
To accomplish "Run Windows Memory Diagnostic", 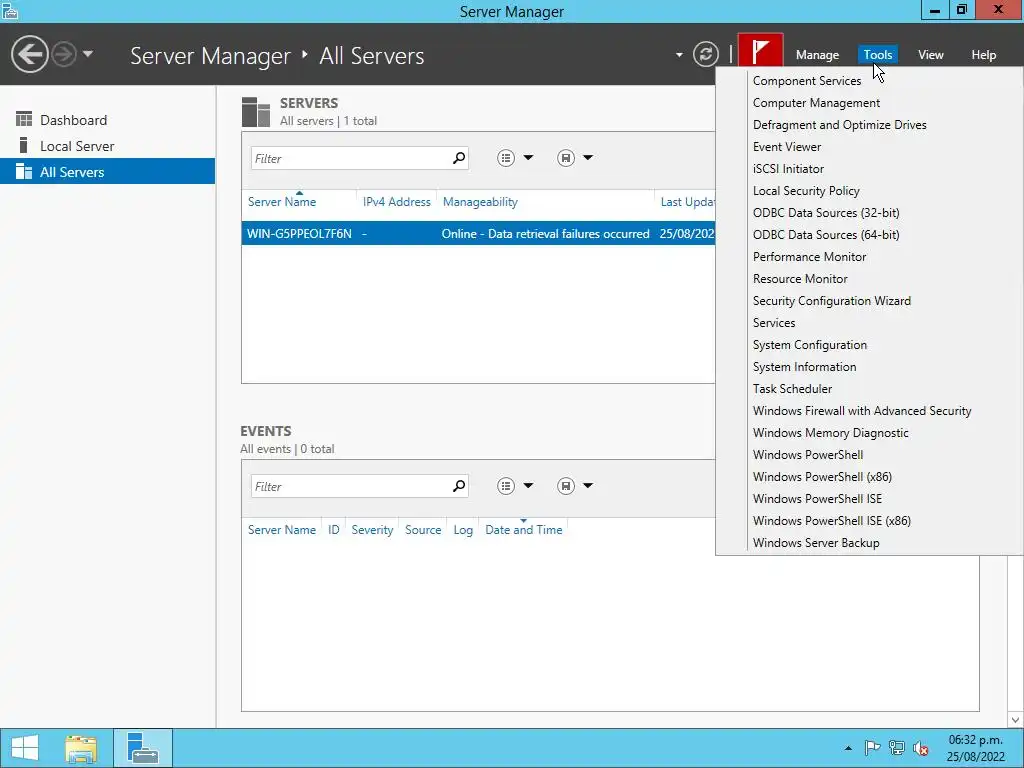I will (830, 433).
